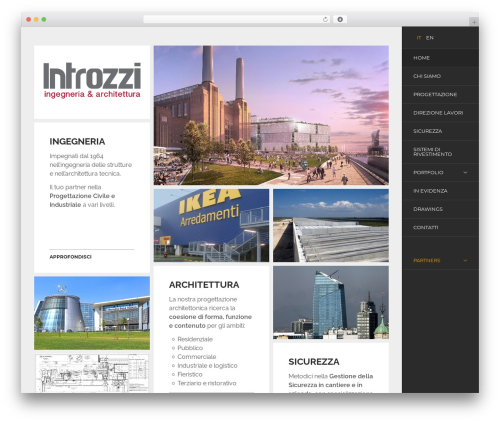Image resolution: width=500 pixels, height=423 pixels.
Task: Expand the PARTNERS dropdown chevron
Action: pos(465,260)
